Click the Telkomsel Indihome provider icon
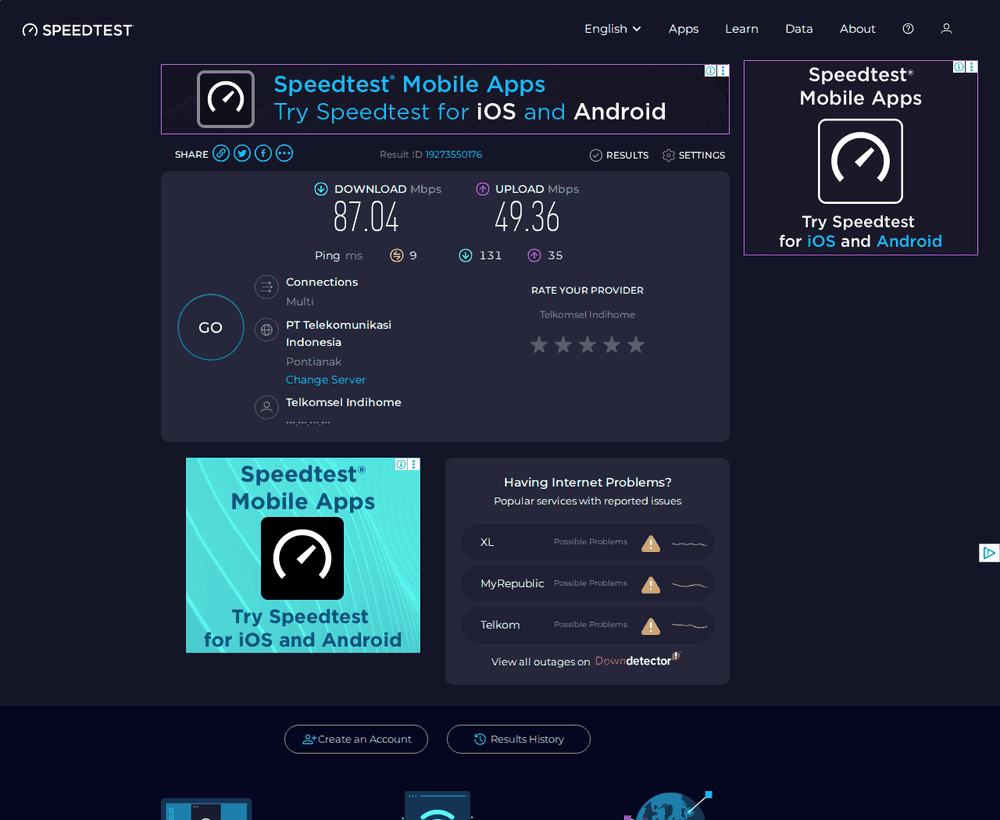This screenshot has height=820, width=1000. [x=267, y=407]
